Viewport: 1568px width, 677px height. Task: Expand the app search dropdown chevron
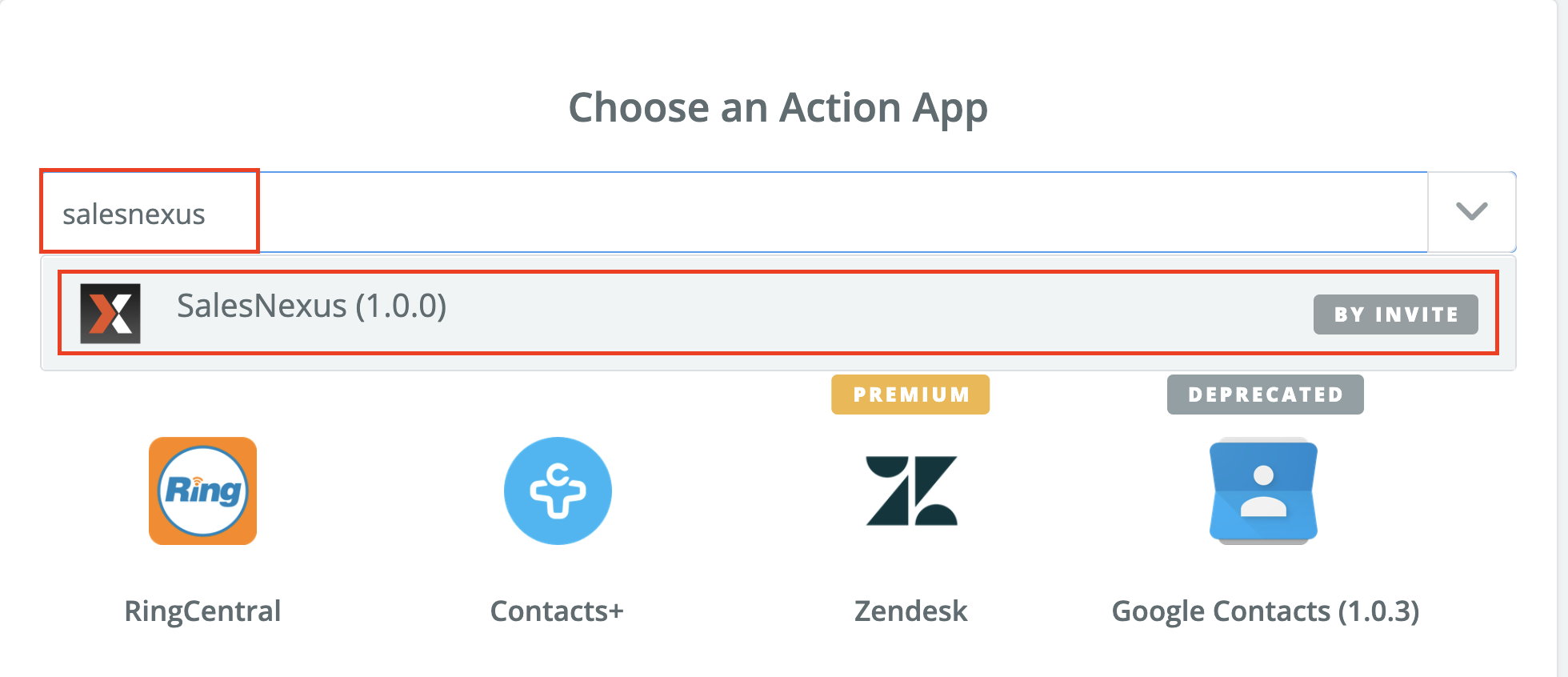click(1471, 211)
